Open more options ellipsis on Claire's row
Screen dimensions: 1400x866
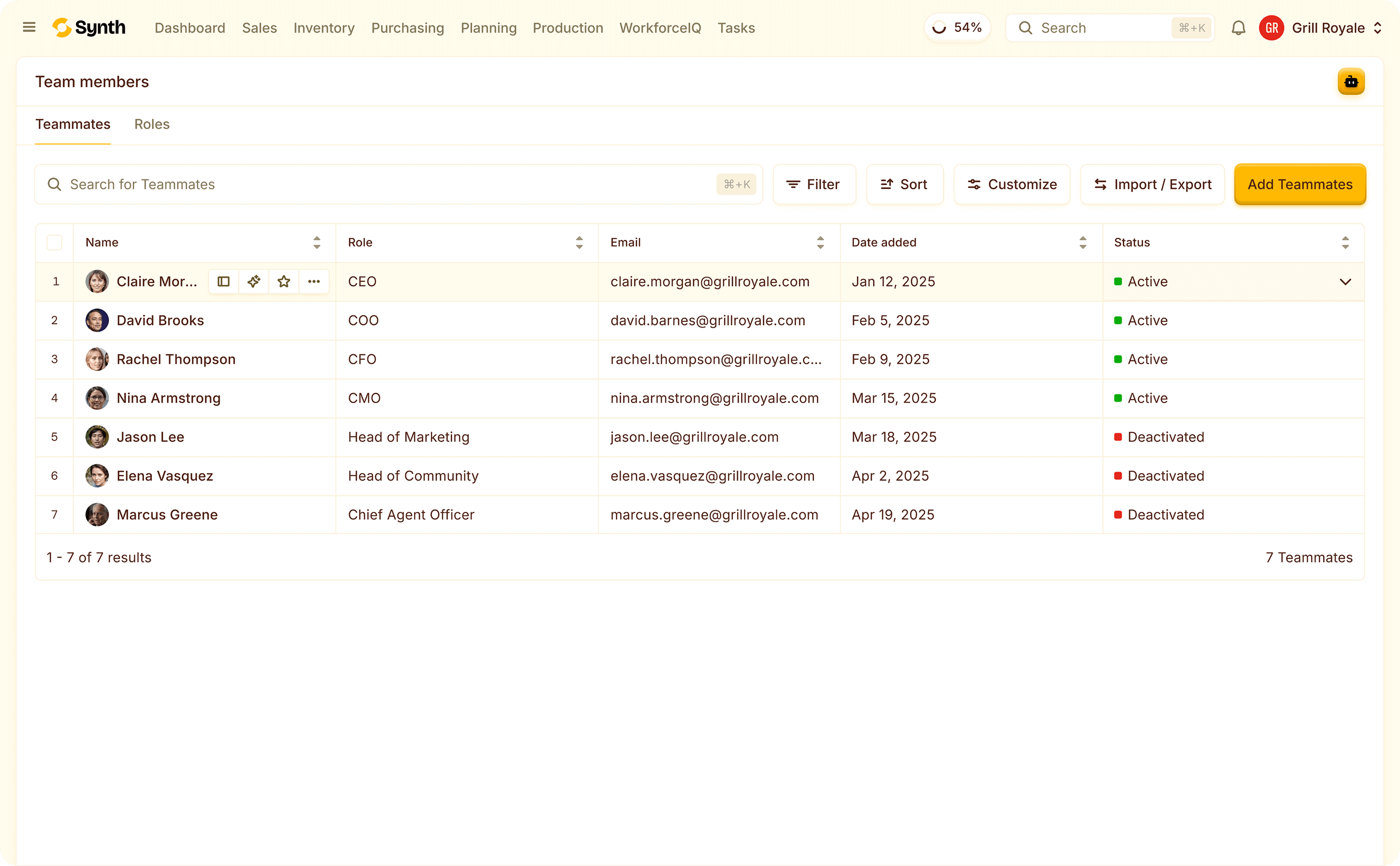tap(314, 281)
